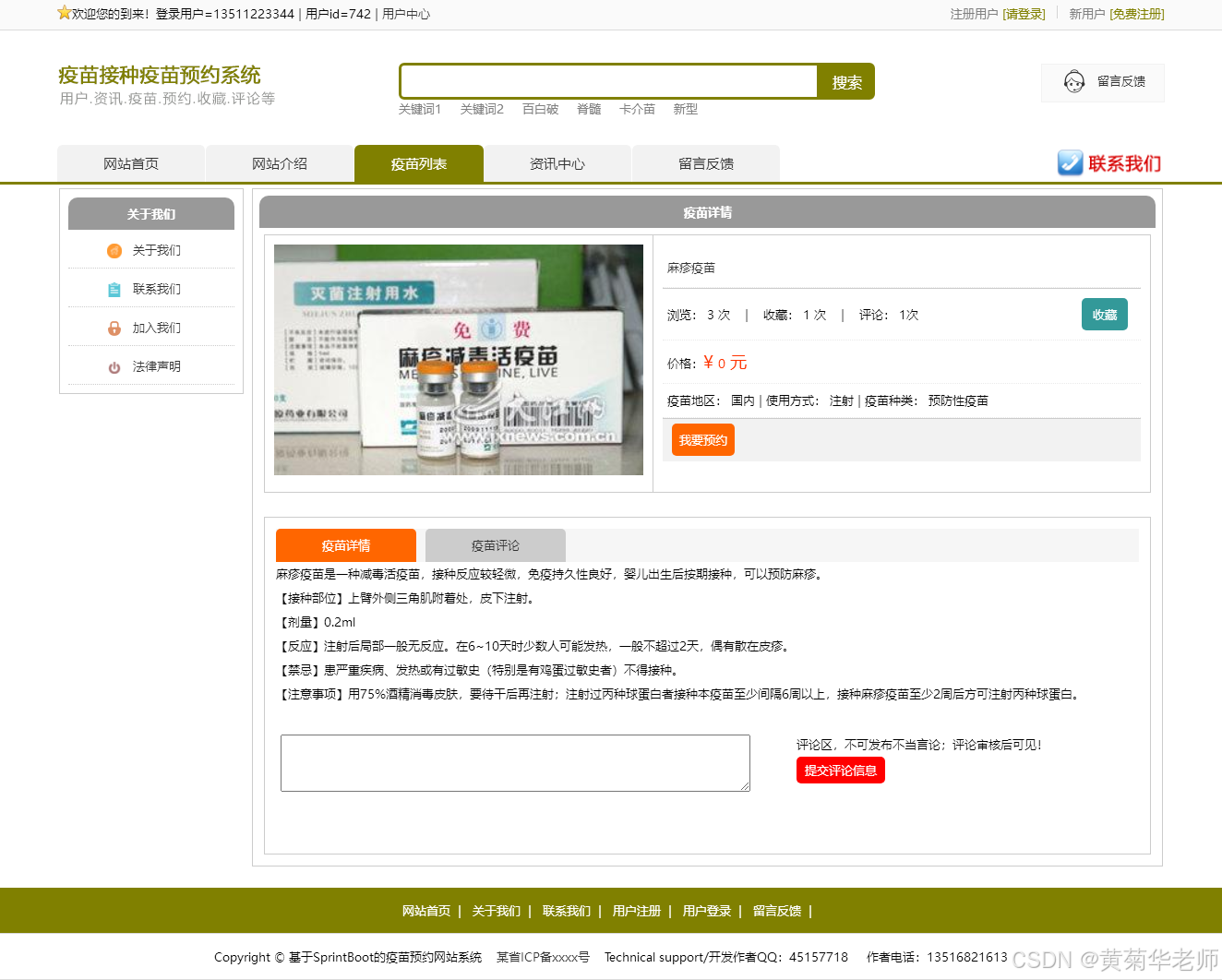Click inside the comment text area
This screenshot has height=980, width=1222.
(x=515, y=763)
